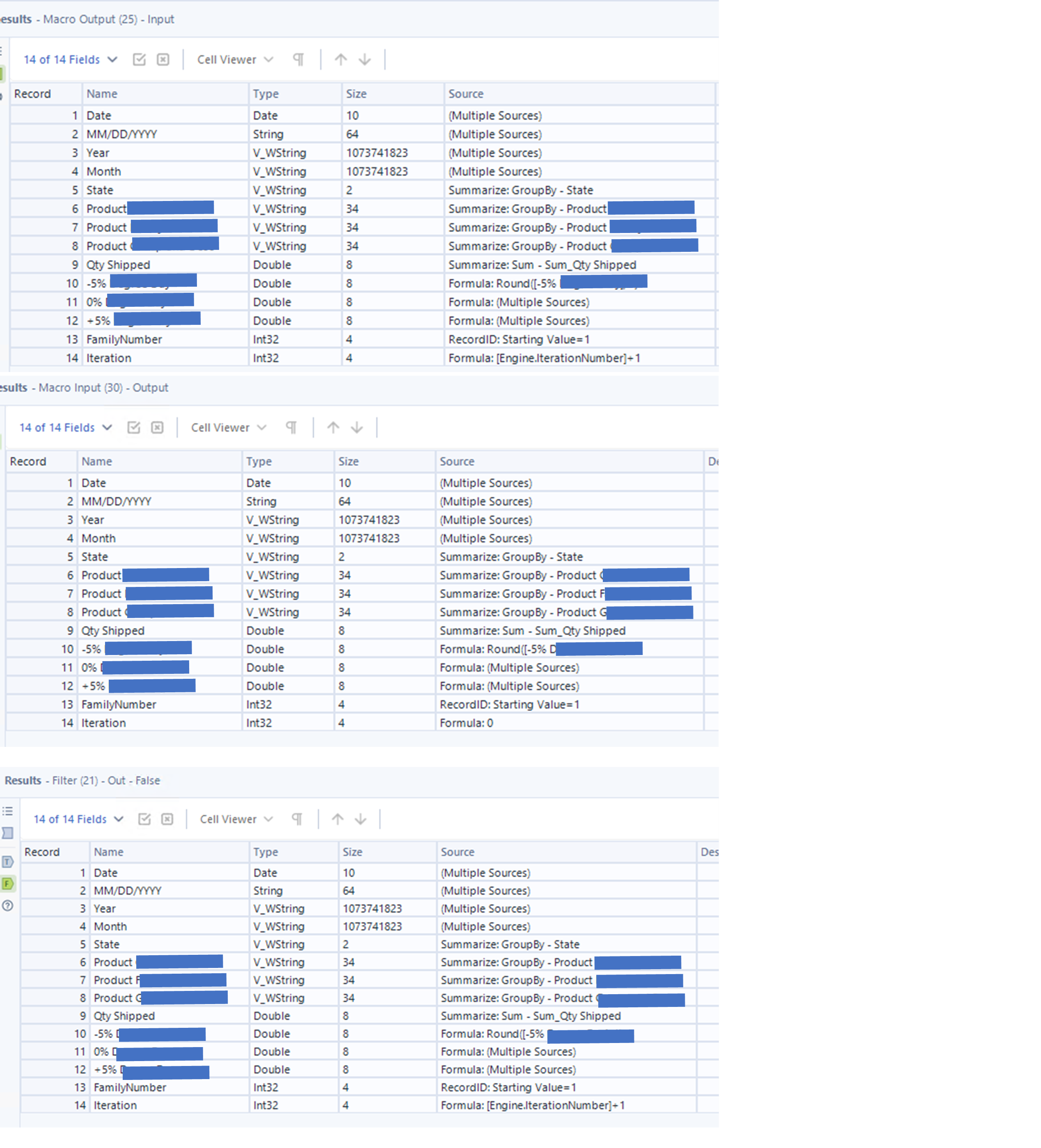Click the Source column header in Filter results table
The width and height of the screenshot is (1041, 1148).
458,852
